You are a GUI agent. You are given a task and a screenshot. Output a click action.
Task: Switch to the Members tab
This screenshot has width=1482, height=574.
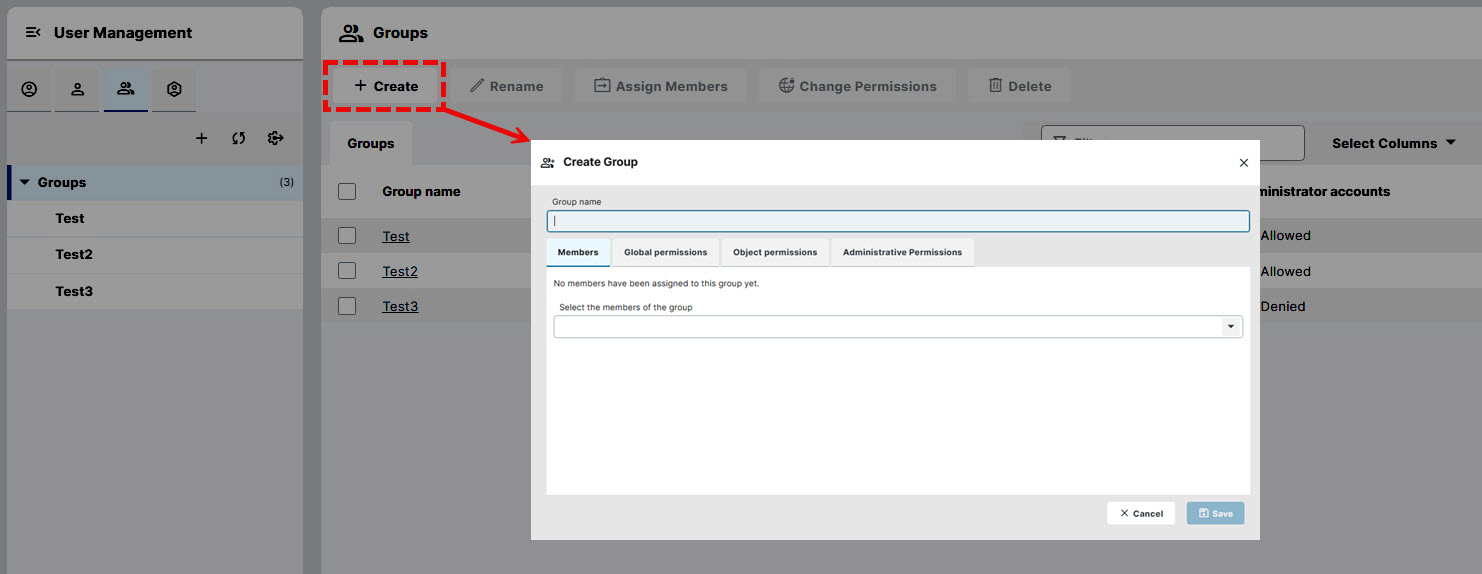(x=578, y=252)
